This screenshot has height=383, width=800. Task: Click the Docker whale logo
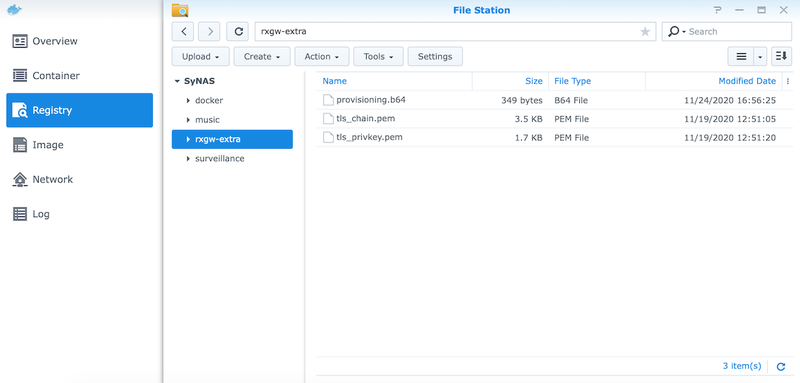(x=14, y=9)
